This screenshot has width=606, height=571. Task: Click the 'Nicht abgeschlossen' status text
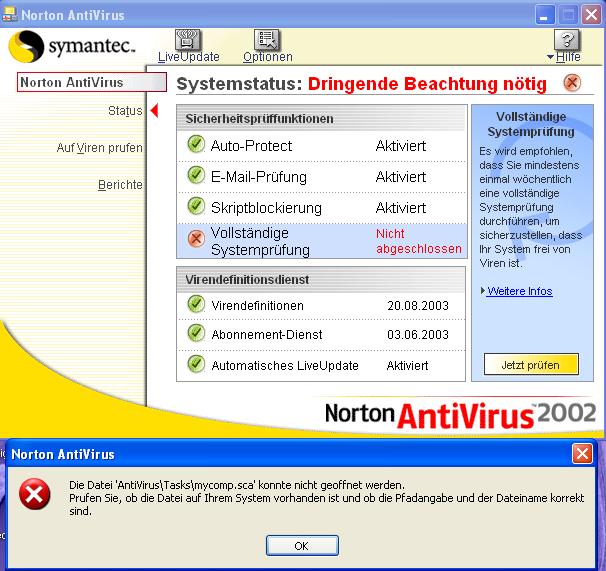point(419,241)
